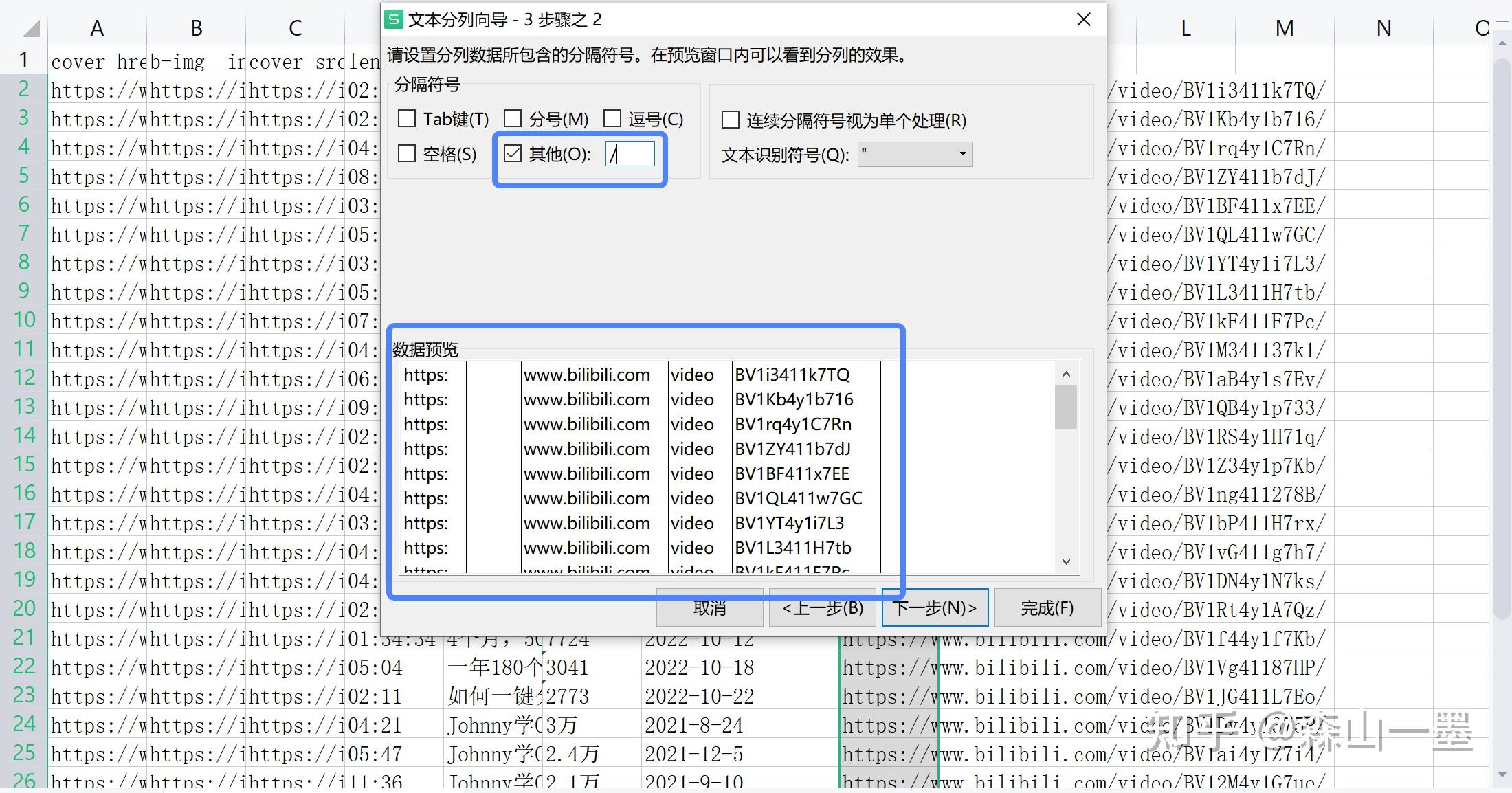1512x793 pixels.
Task: Select row 22 header
Action: (x=23, y=666)
